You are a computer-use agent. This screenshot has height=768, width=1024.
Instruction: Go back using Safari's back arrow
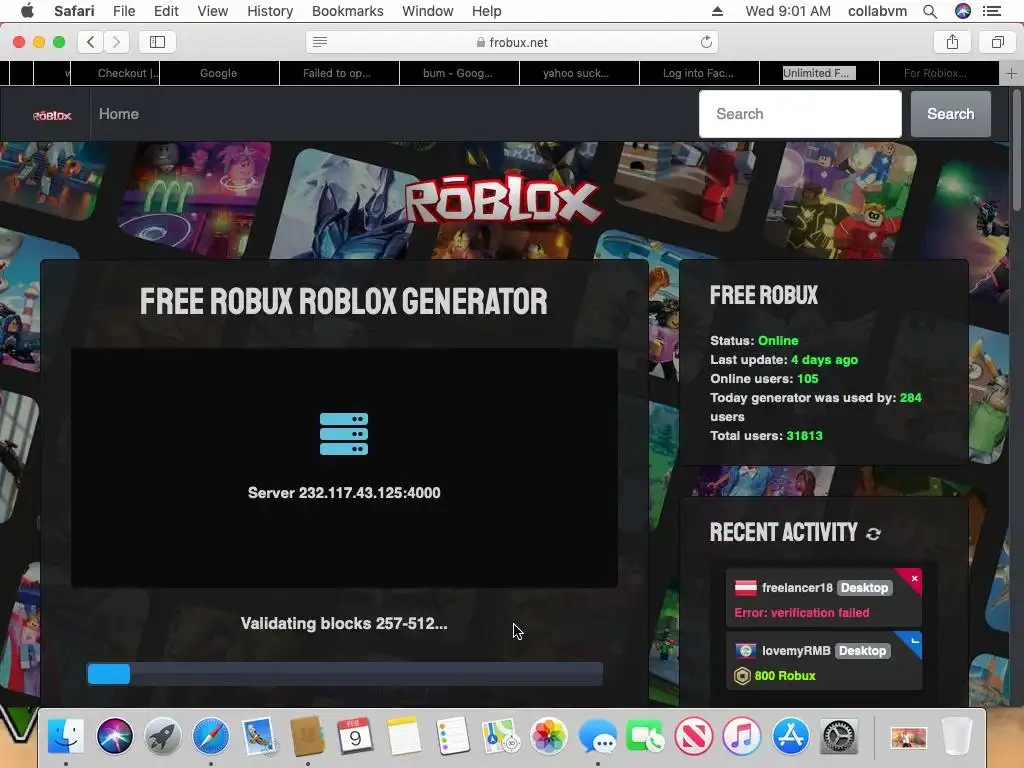tap(91, 42)
